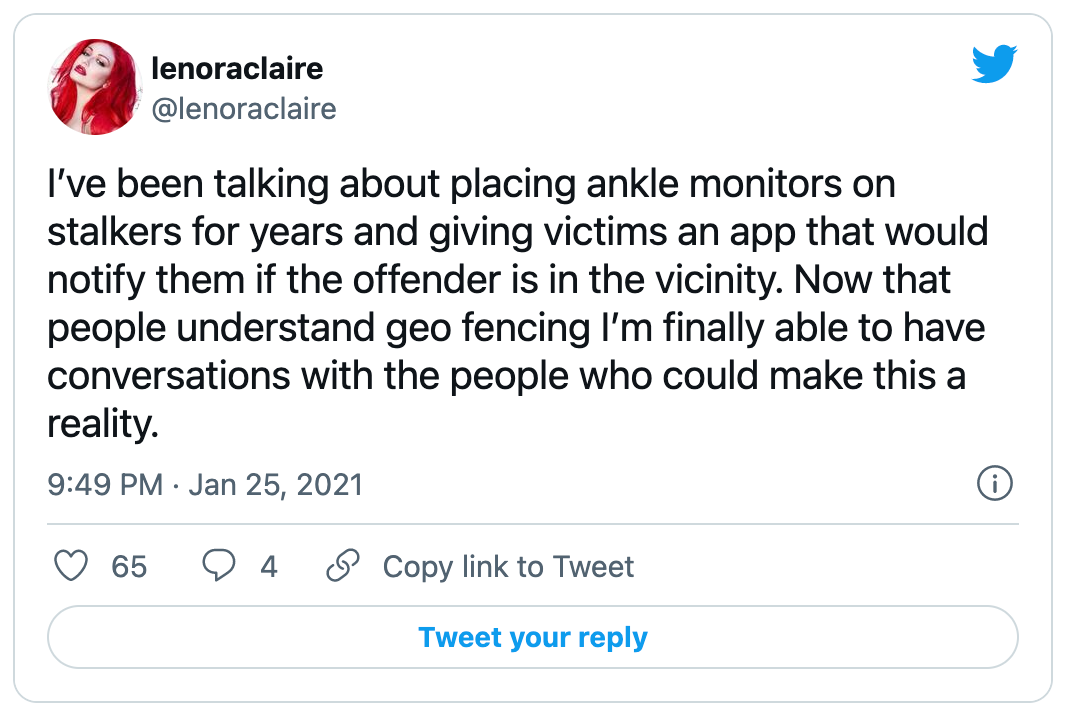Click the word "reality." ending the tweet
1072x718 pixels.
(x=103, y=425)
